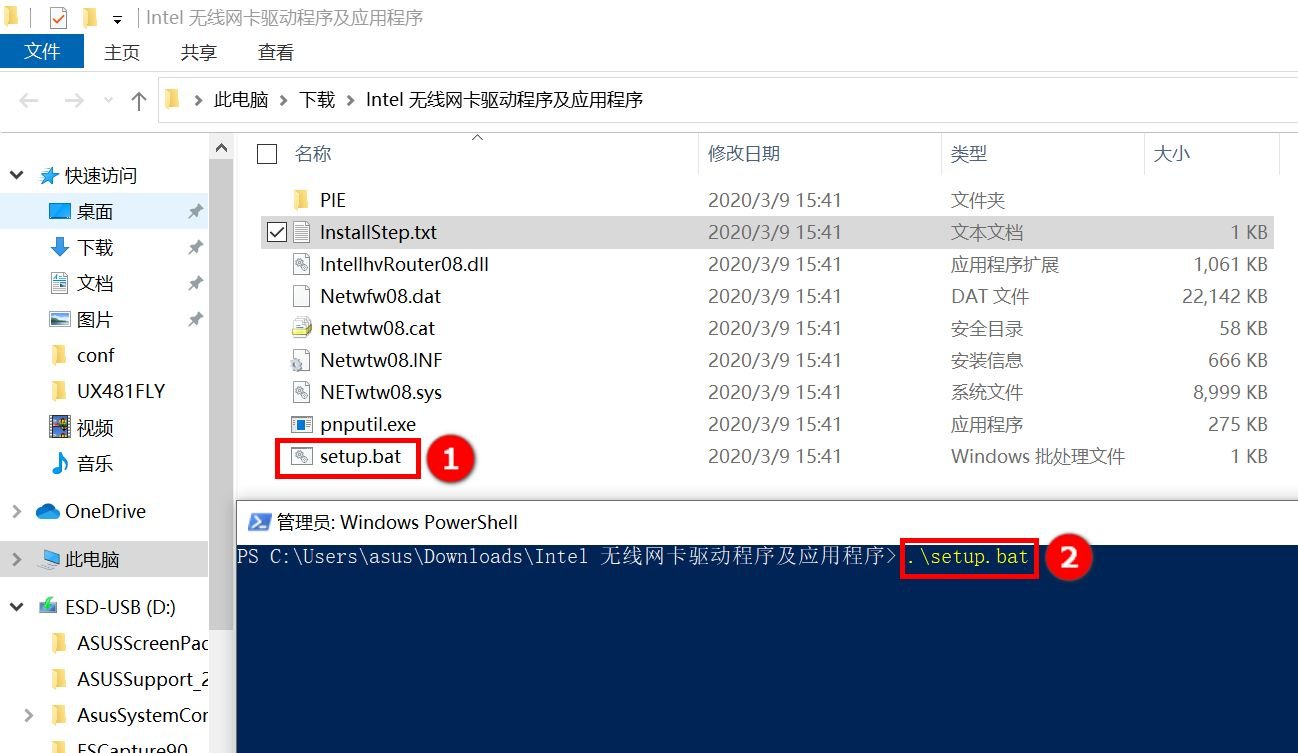1298x753 pixels.
Task: Click the Back arrow navigation icon
Action: (29, 100)
